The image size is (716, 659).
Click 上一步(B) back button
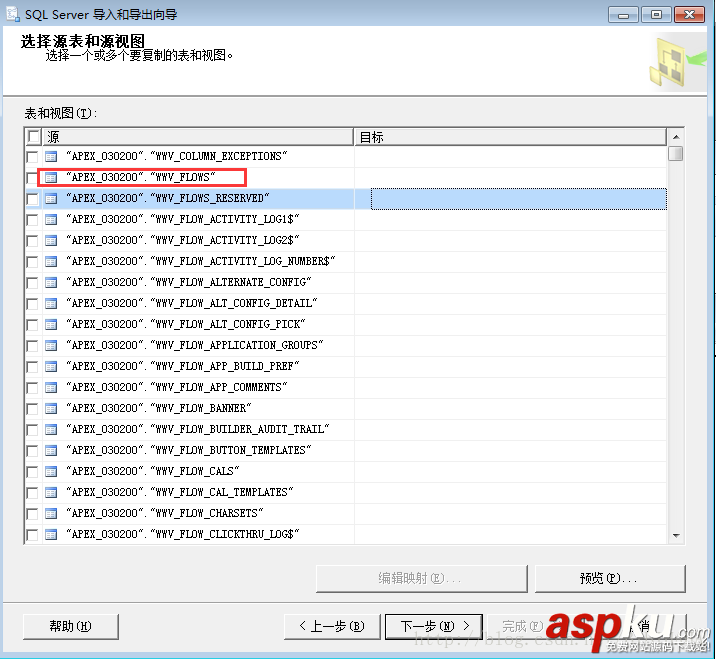332,627
